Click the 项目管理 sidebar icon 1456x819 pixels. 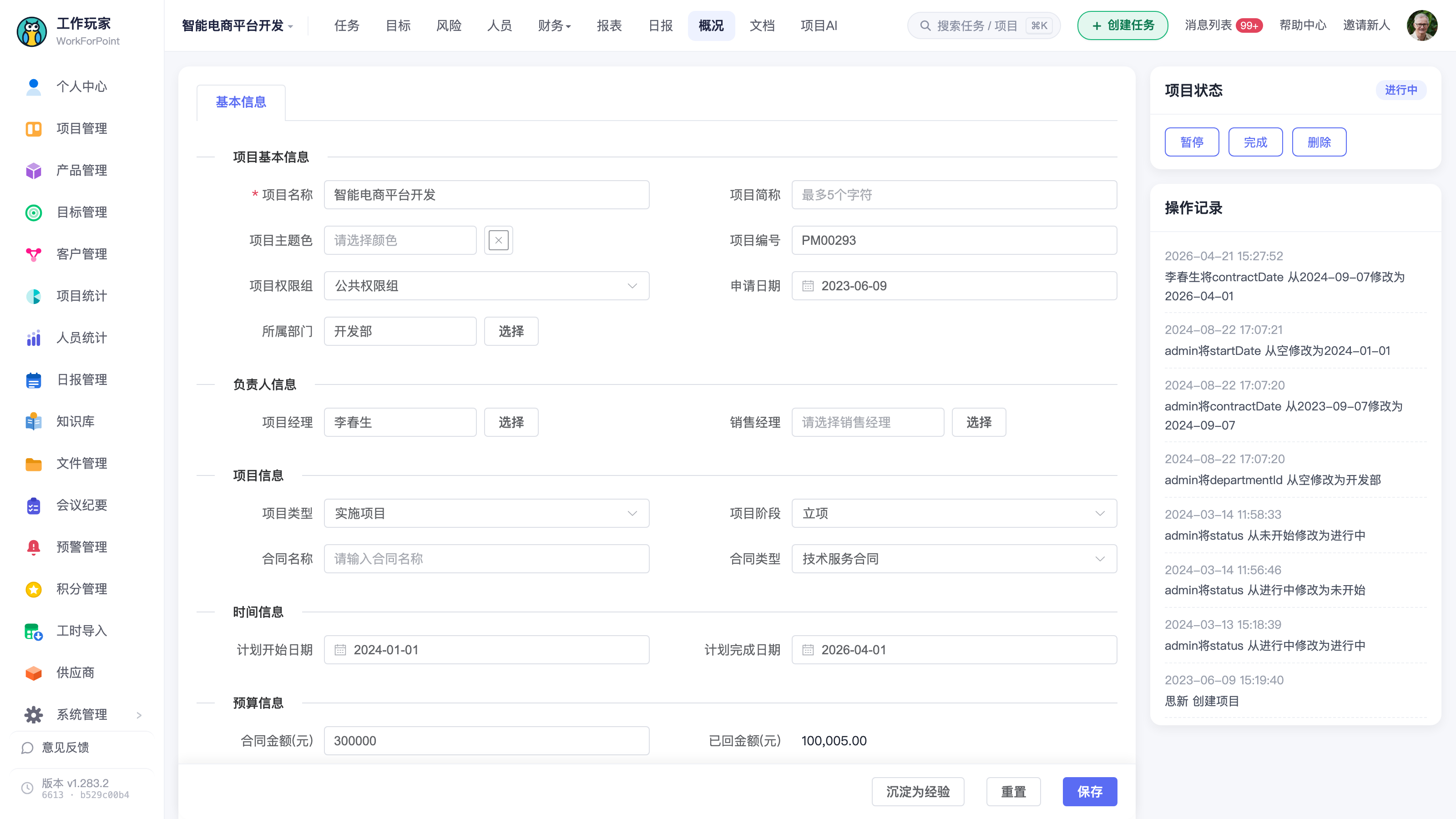coord(33,129)
